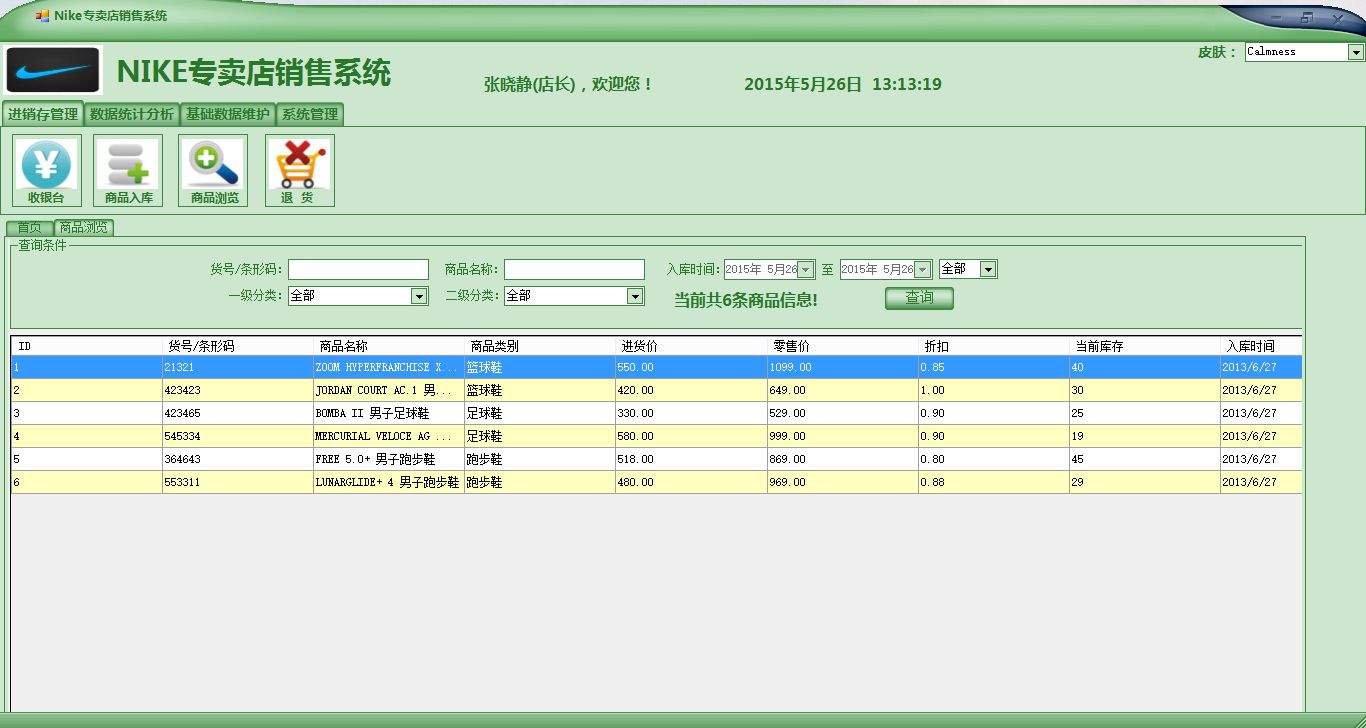The image size is (1366, 728).
Task: Open the 二级分类 subcategory dropdown
Action: pos(634,296)
